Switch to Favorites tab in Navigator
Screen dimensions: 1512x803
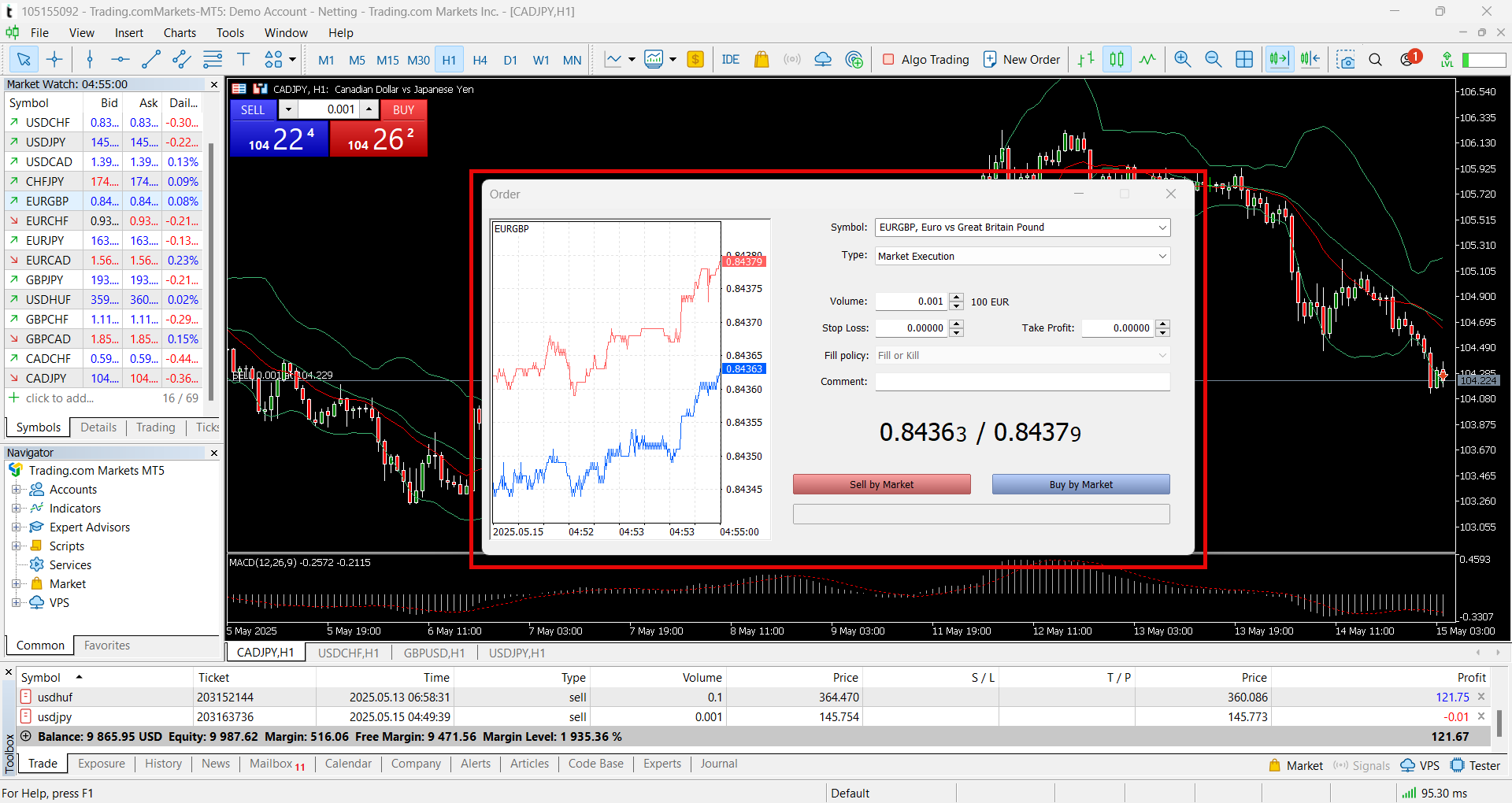tap(107, 646)
